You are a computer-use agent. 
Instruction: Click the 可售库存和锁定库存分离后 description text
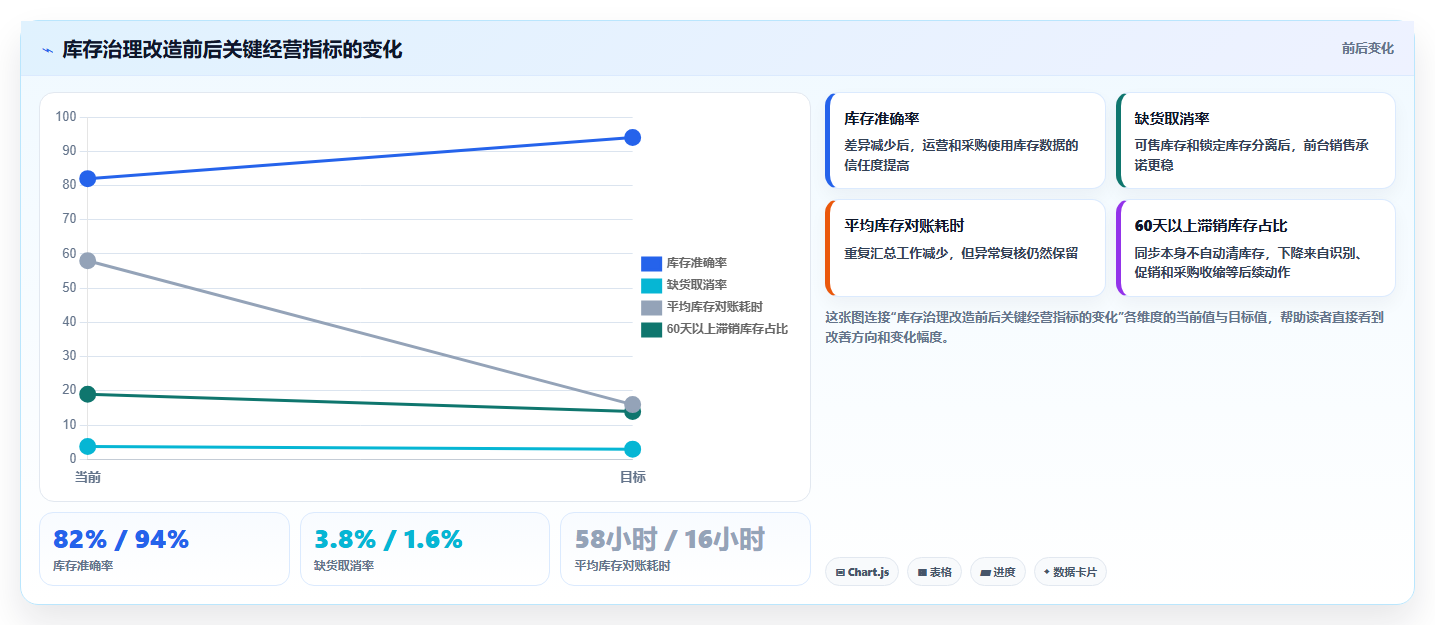1251,155
